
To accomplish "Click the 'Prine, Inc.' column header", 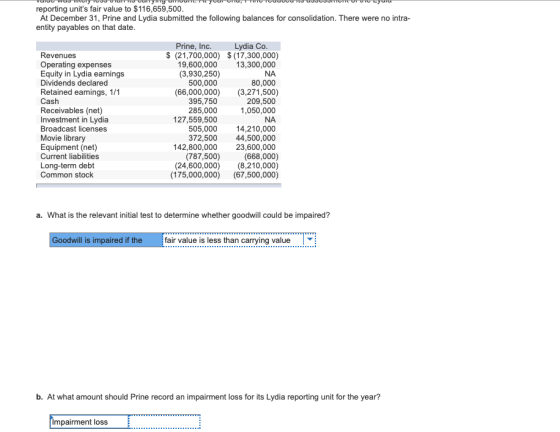I will (x=193, y=46).
